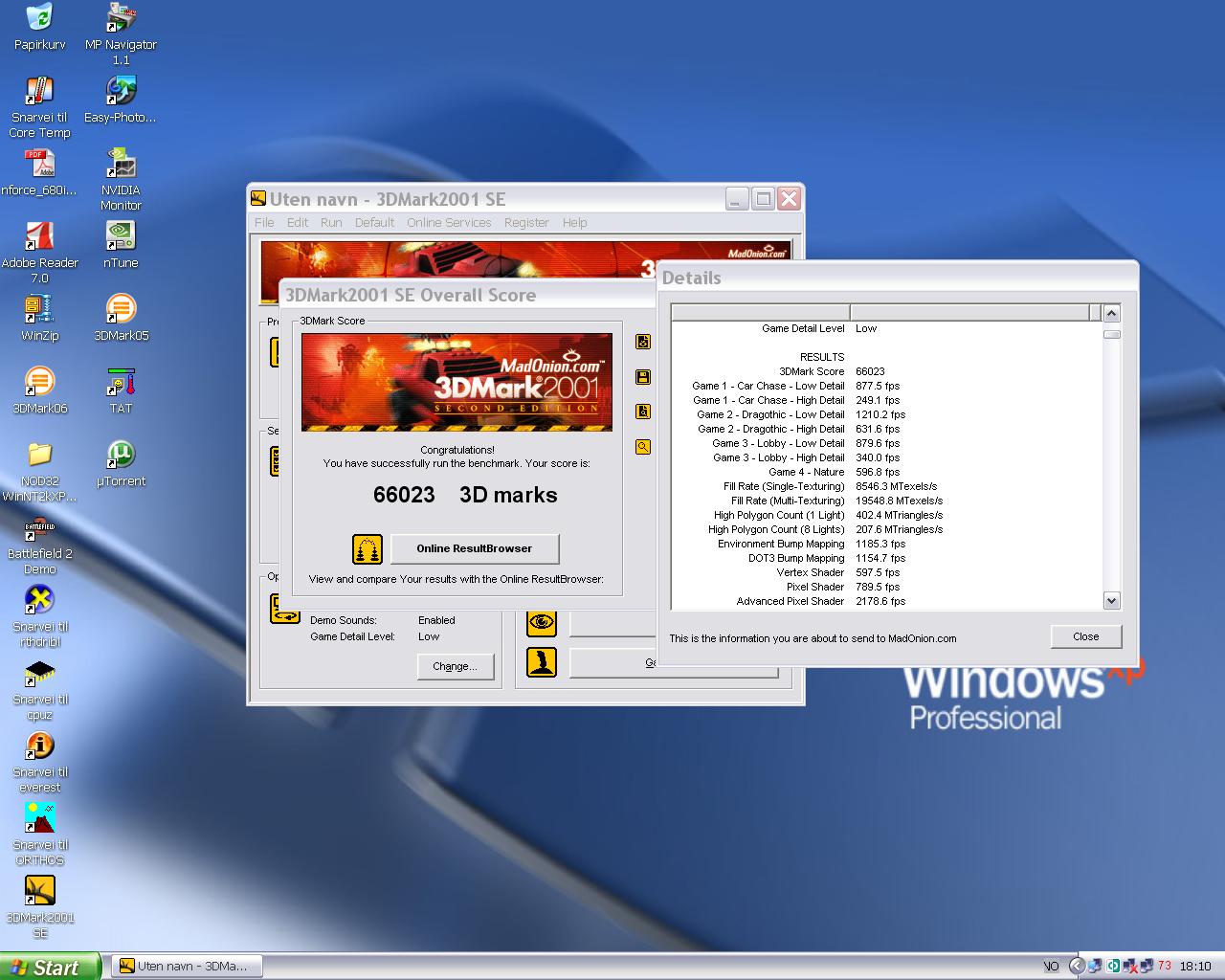Click the document-with-magnifier icon above the search icon

(643, 412)
